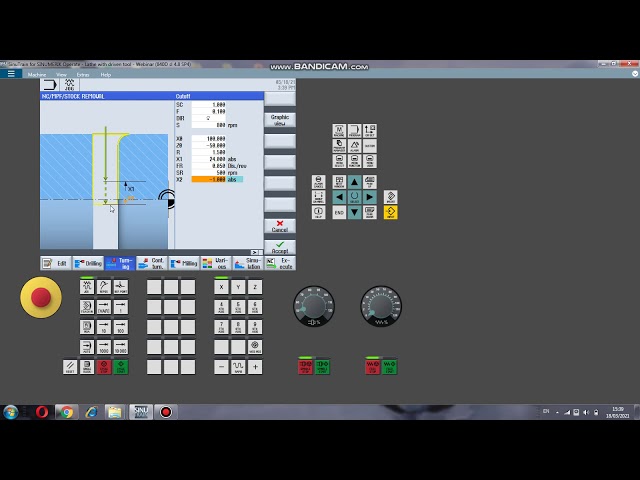Click the plus direction key

pos(255,367)
